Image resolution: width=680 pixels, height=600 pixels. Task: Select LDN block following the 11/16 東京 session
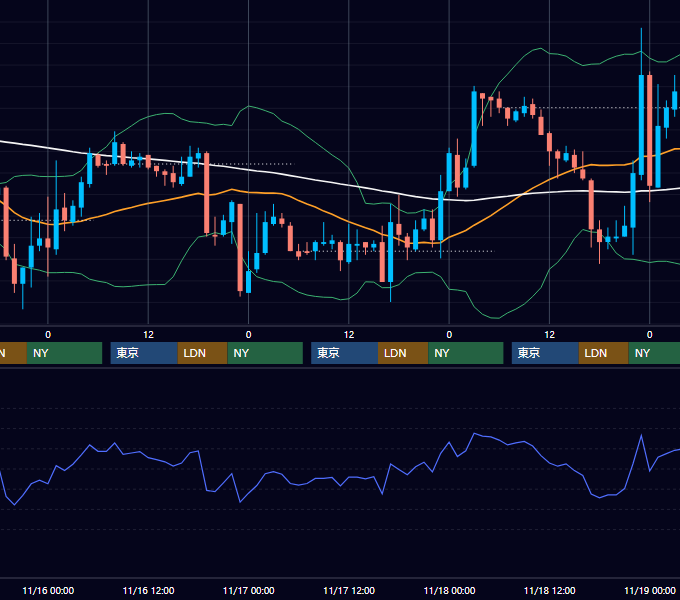pyautogui.click(x=203, y=353)
